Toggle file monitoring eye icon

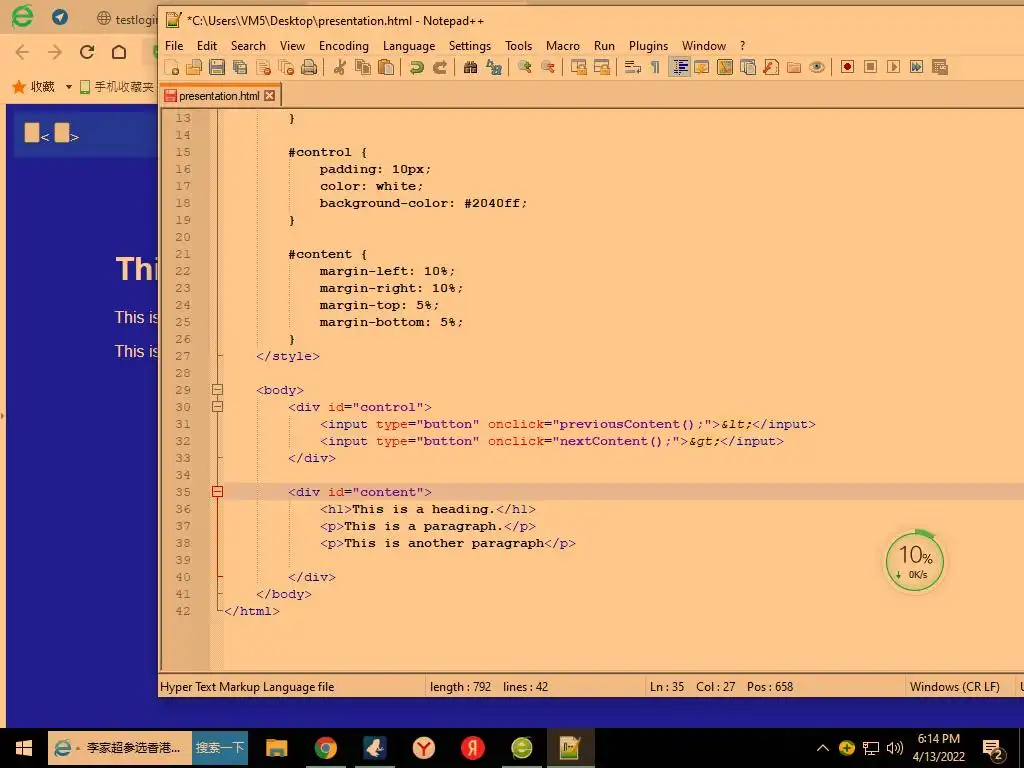click(817, 67)
